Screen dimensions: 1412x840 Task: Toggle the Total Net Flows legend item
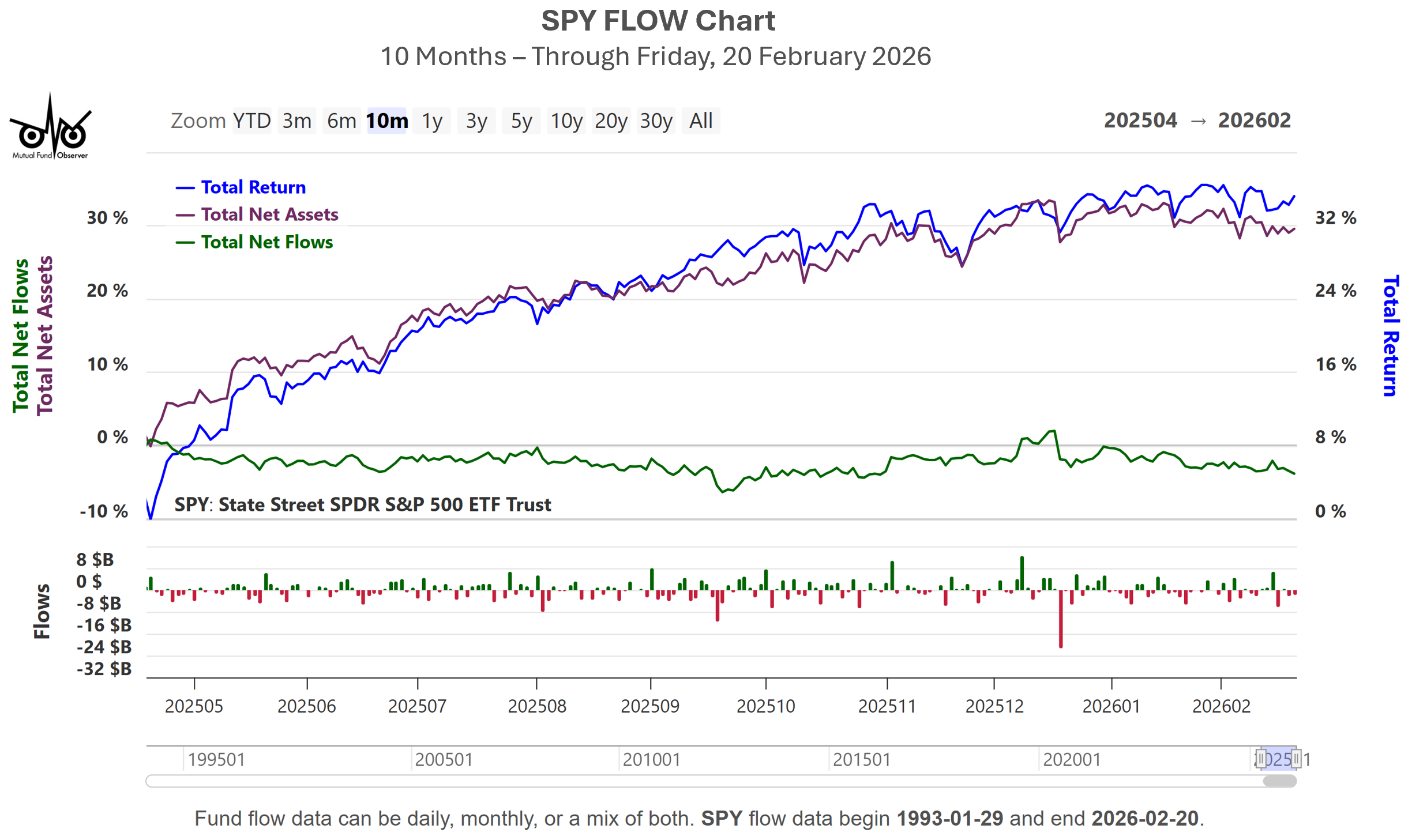pyautogui.click(x=266, y=242)
